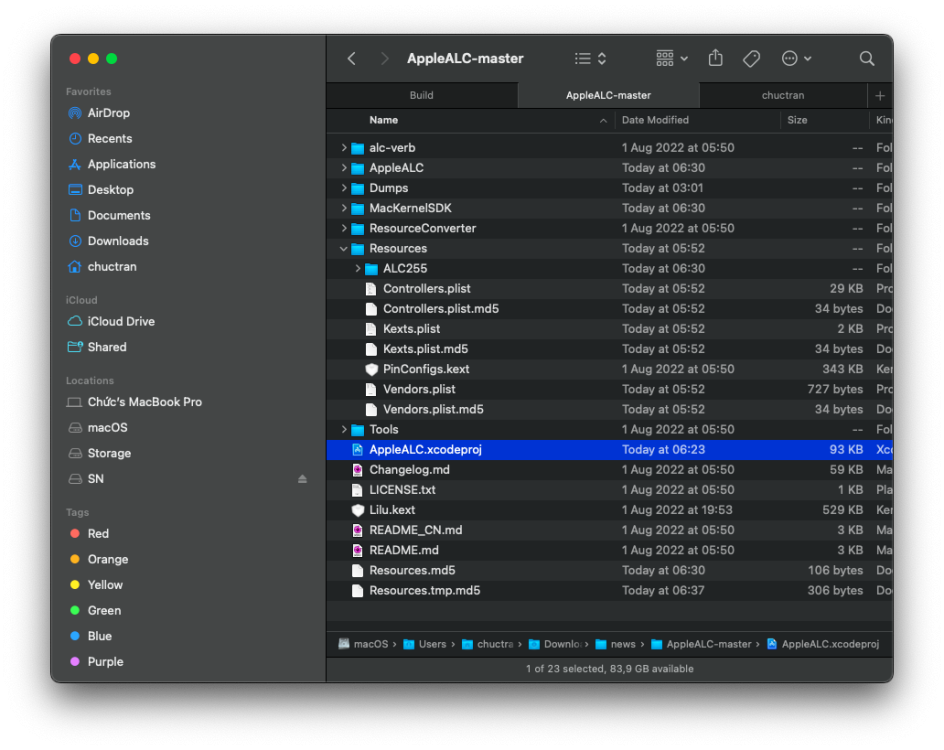Click the README_CN.md file icon
Viewport: 944px width, 750px height.
coord(358,530)
